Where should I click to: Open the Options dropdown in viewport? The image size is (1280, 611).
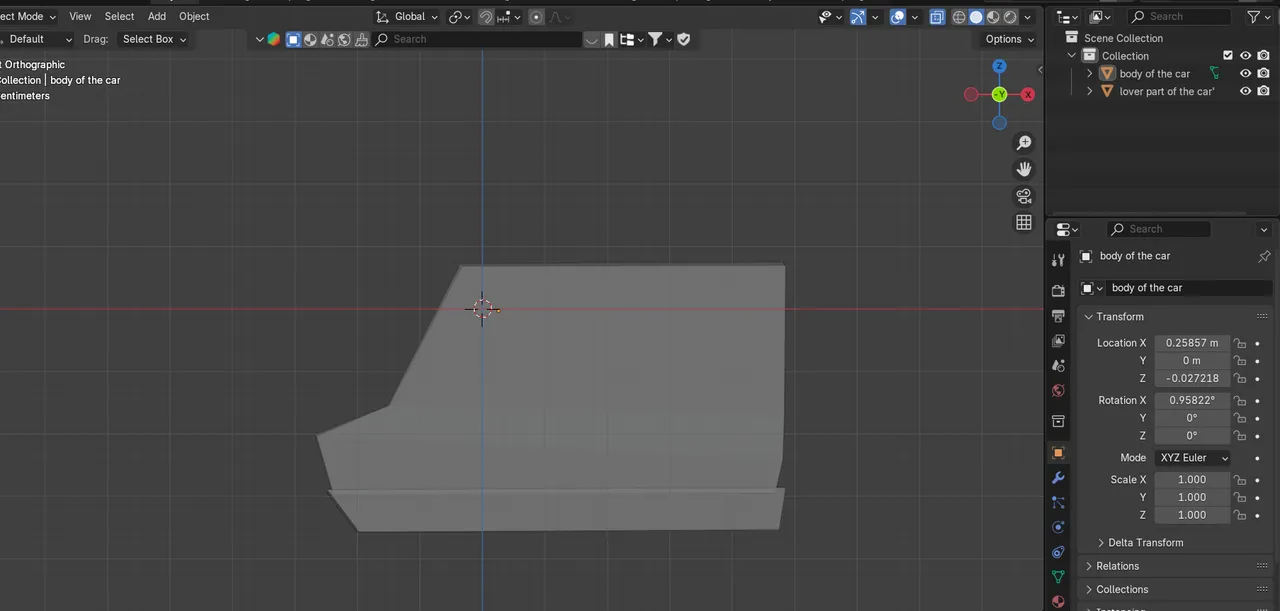pyautogui.click(x=1010, y=39)
